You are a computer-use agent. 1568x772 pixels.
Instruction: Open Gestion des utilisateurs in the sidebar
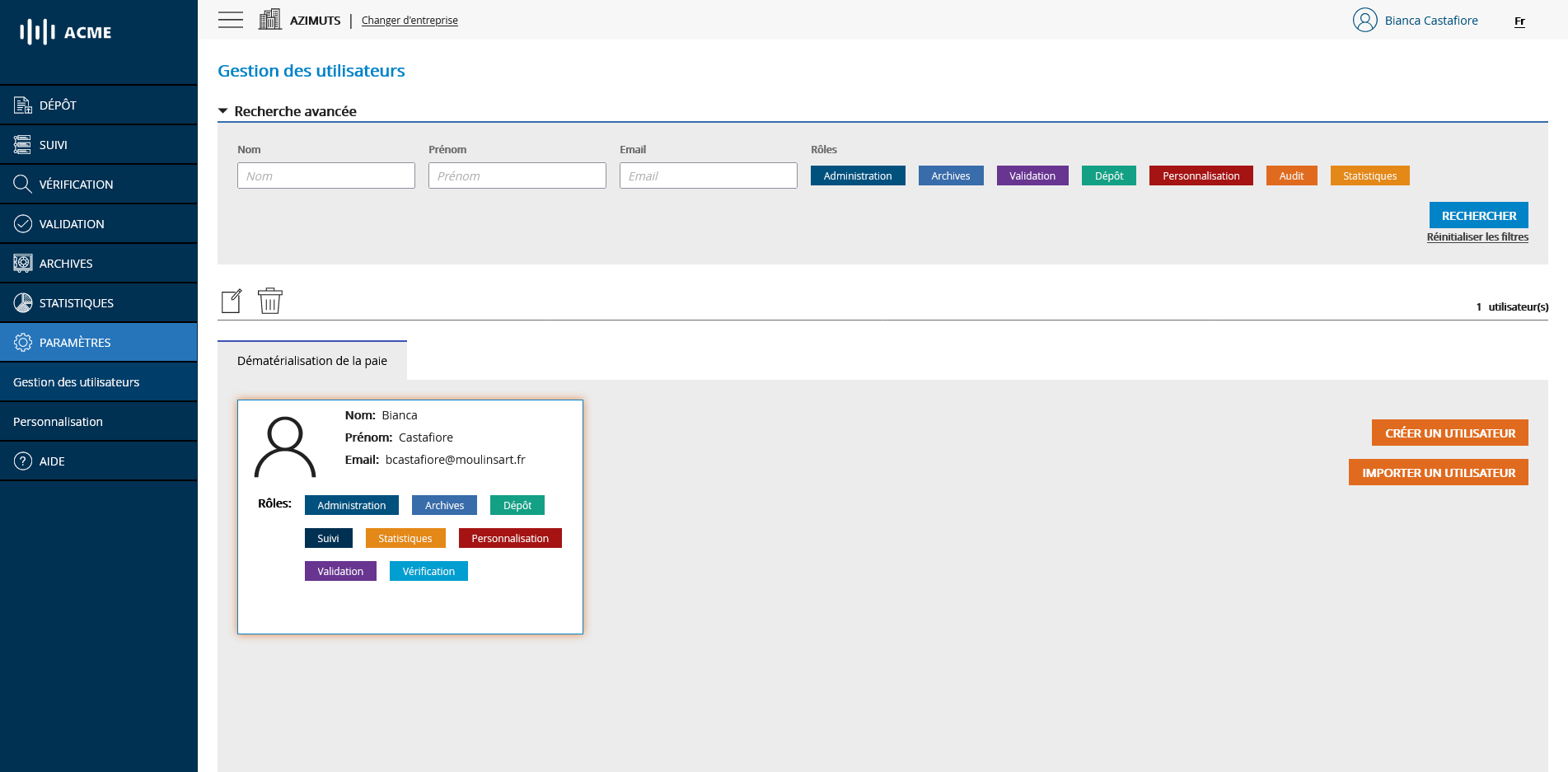76,381
